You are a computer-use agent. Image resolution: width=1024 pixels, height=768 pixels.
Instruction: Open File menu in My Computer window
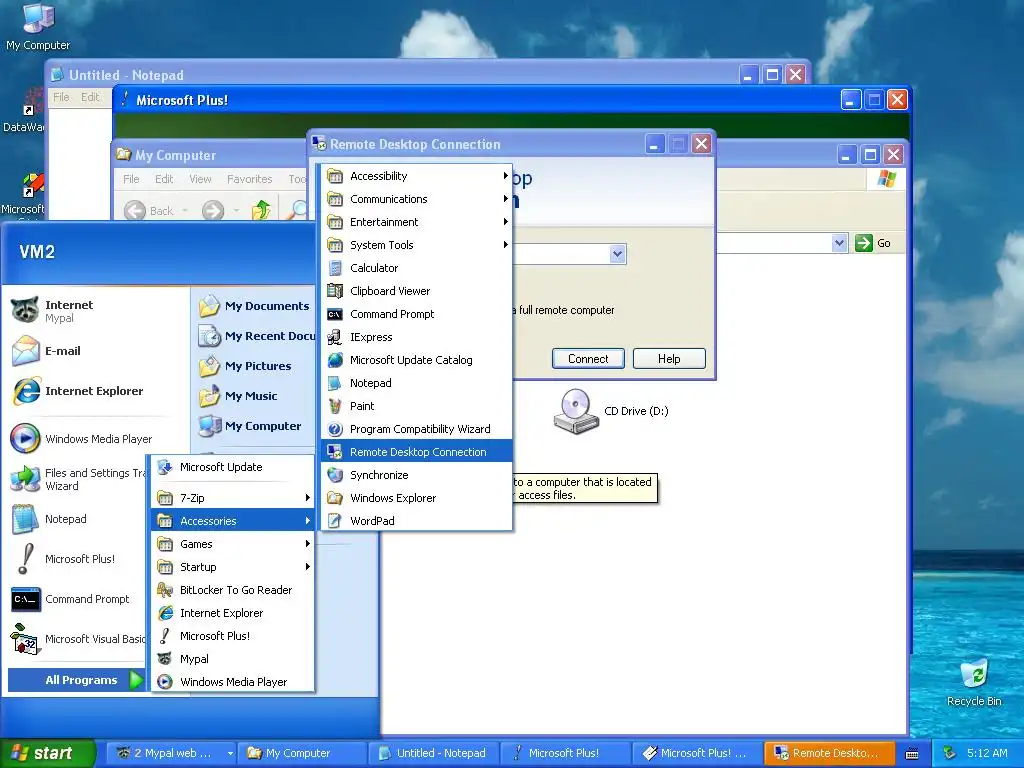click(x=131, y=179)
